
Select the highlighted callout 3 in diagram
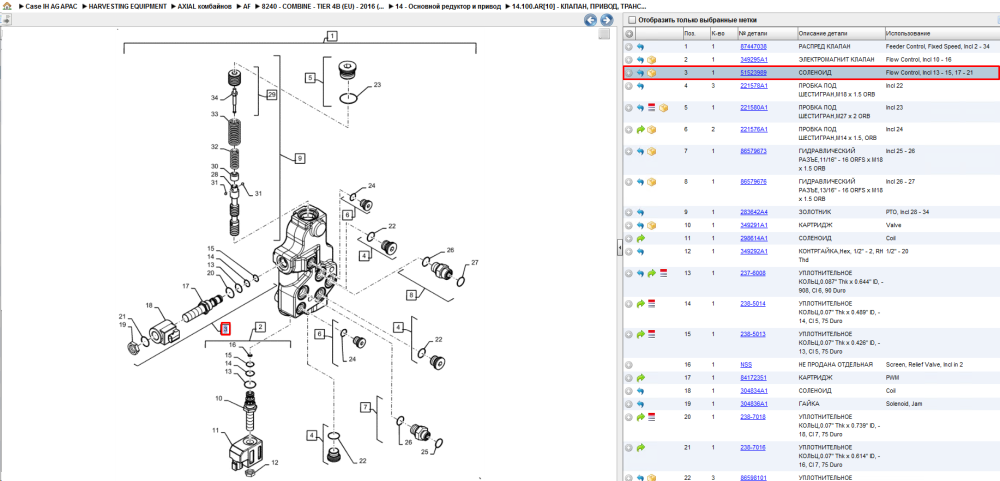point(225,329)
